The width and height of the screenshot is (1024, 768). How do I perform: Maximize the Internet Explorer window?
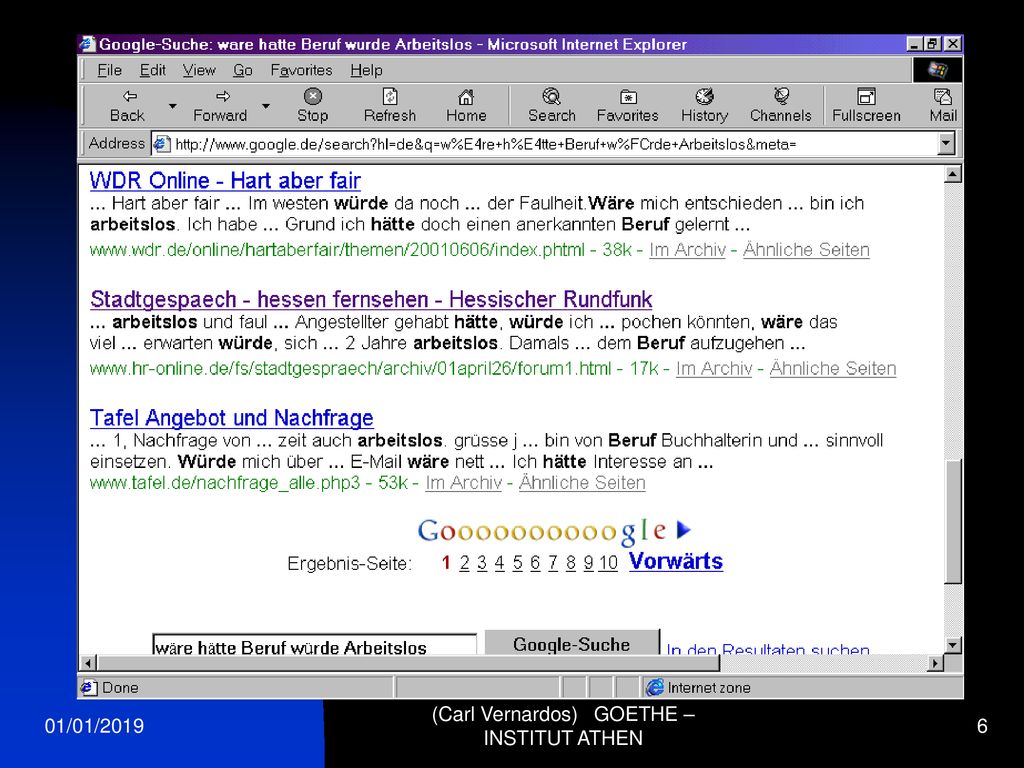coord(933,44)
